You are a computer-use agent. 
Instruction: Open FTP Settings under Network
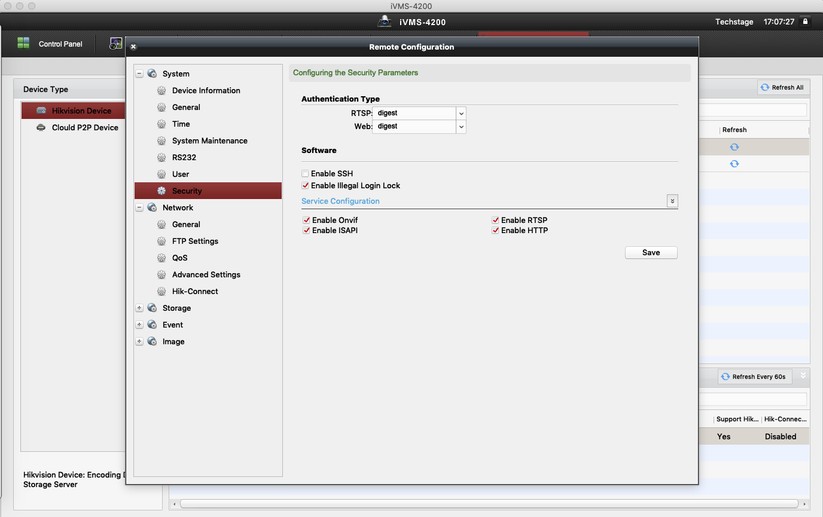tap(195, 241)
